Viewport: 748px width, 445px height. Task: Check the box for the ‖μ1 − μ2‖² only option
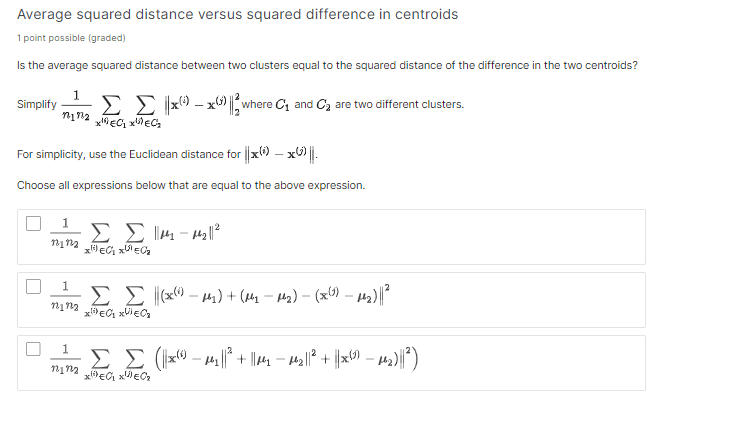click(x=33, y=222)
